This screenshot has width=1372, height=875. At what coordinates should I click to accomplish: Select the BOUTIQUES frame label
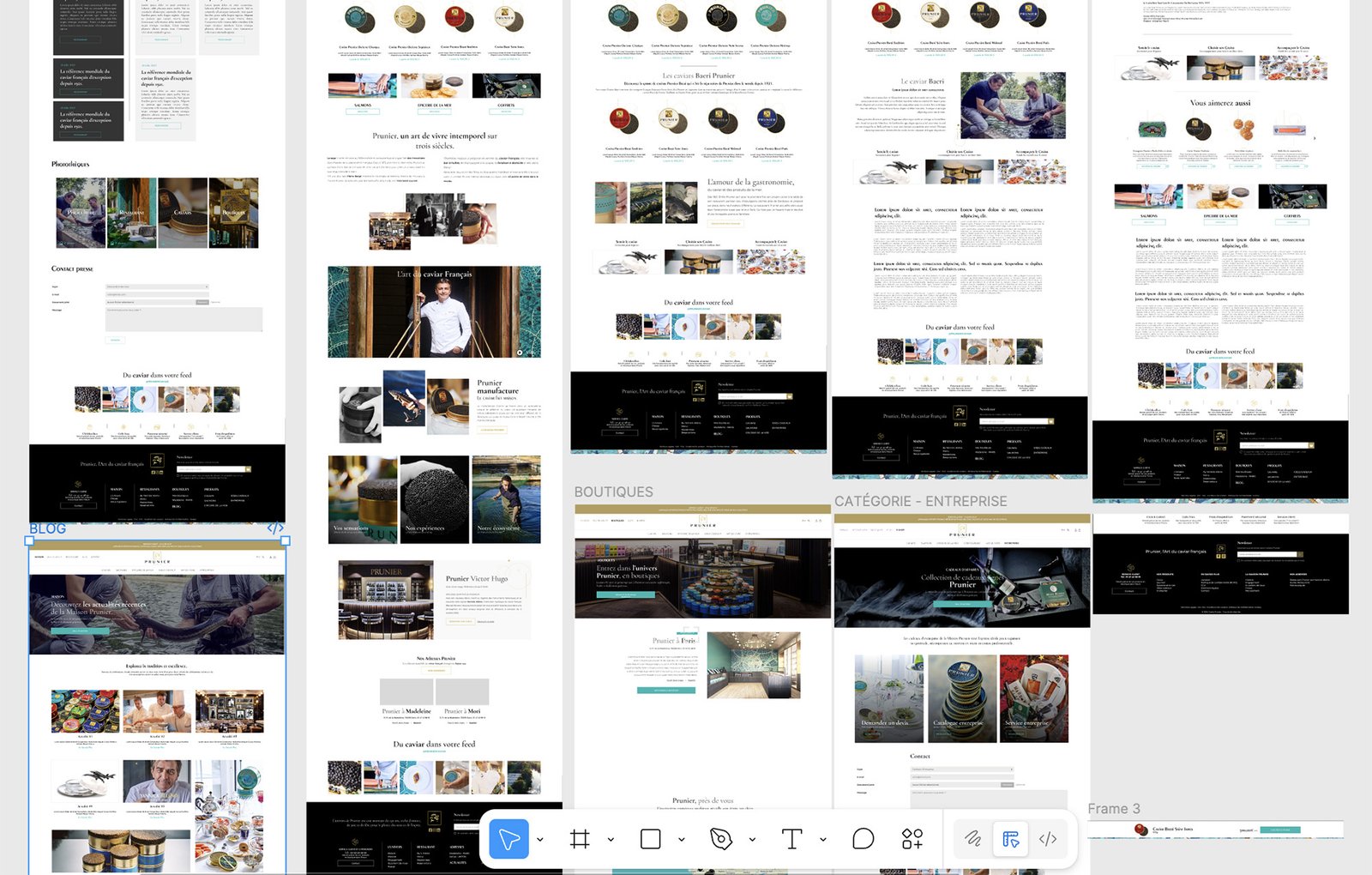tap(614, 492)
